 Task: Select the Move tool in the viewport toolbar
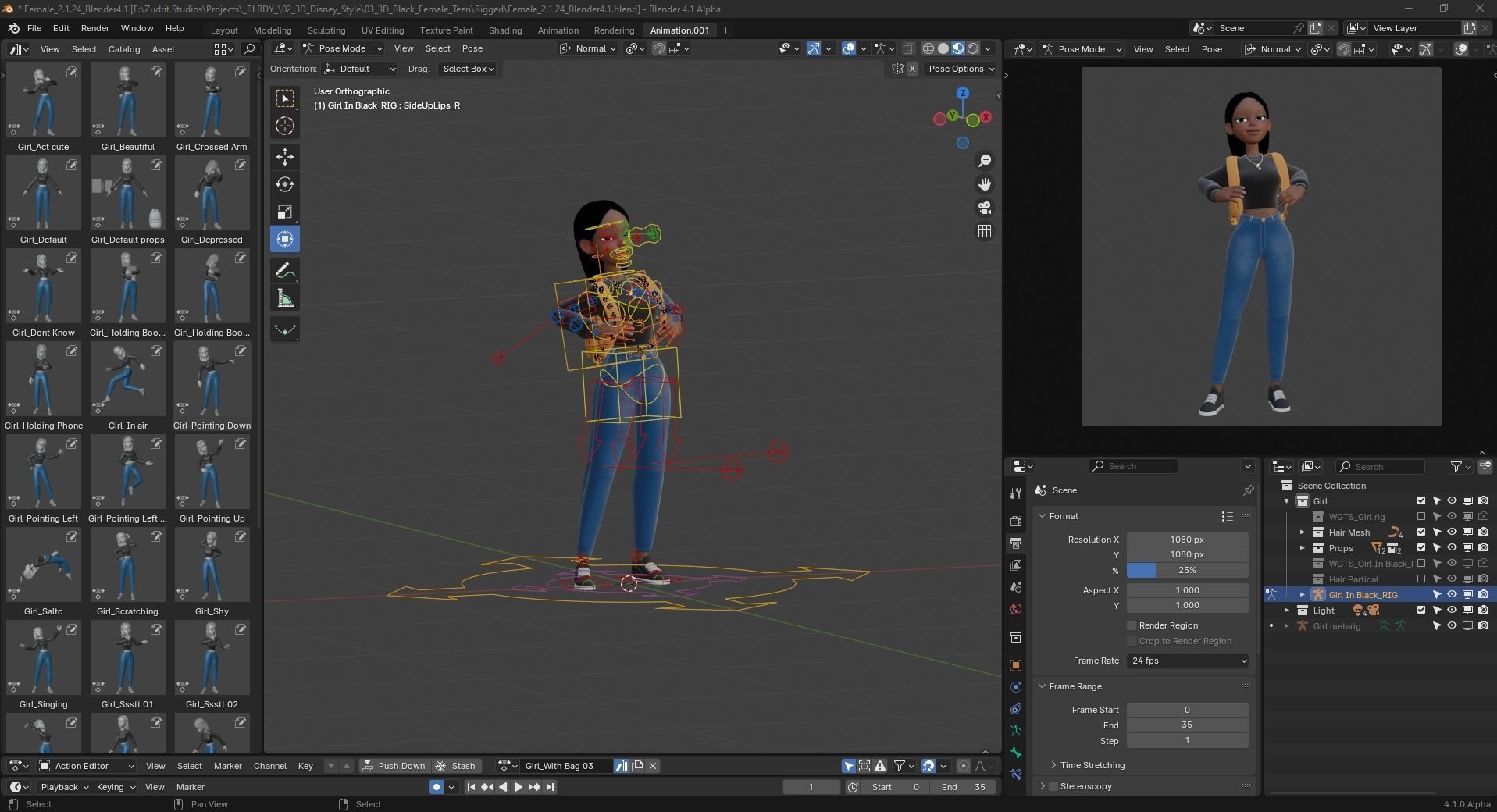284,157
